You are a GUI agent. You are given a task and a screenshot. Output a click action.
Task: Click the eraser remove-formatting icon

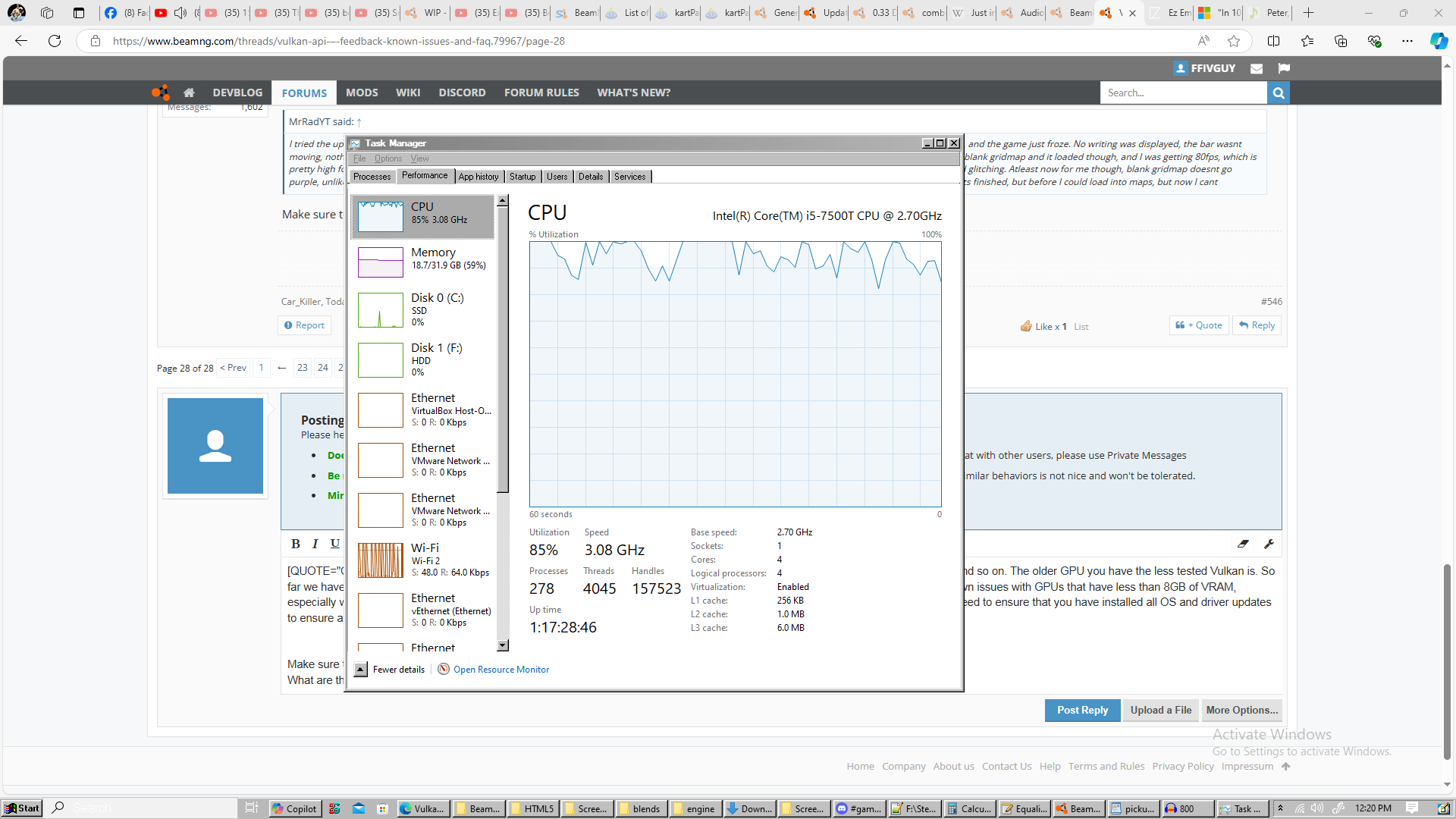point(1243,544)
